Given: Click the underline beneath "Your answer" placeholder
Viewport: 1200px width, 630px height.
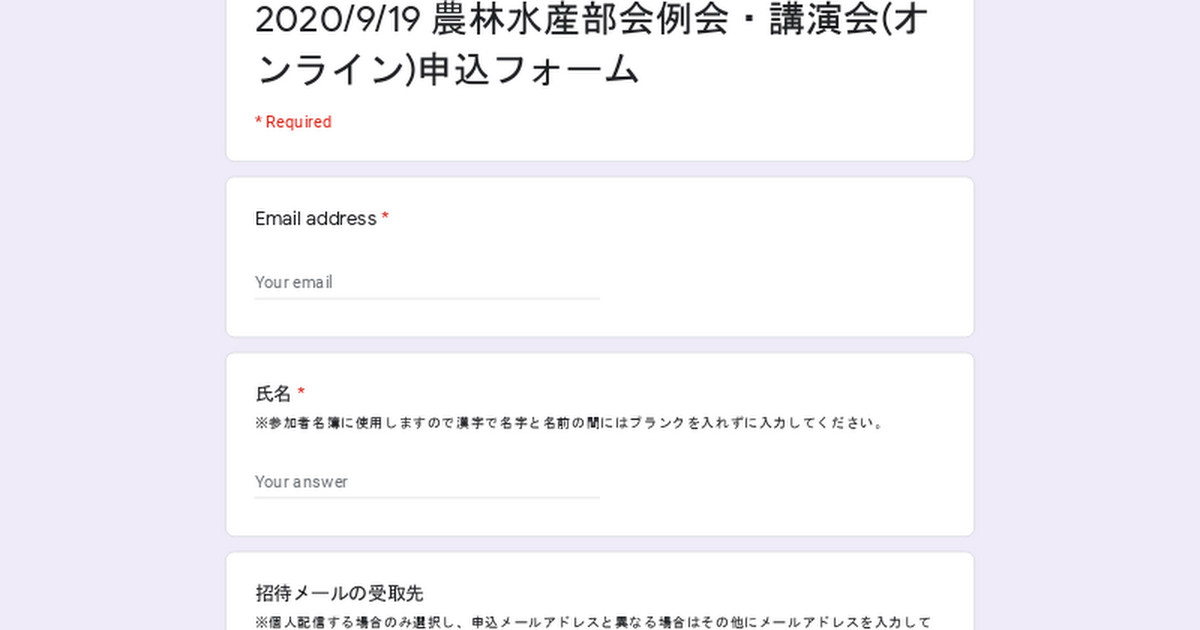Looking at the screenshot, I should tap(427, 497).
